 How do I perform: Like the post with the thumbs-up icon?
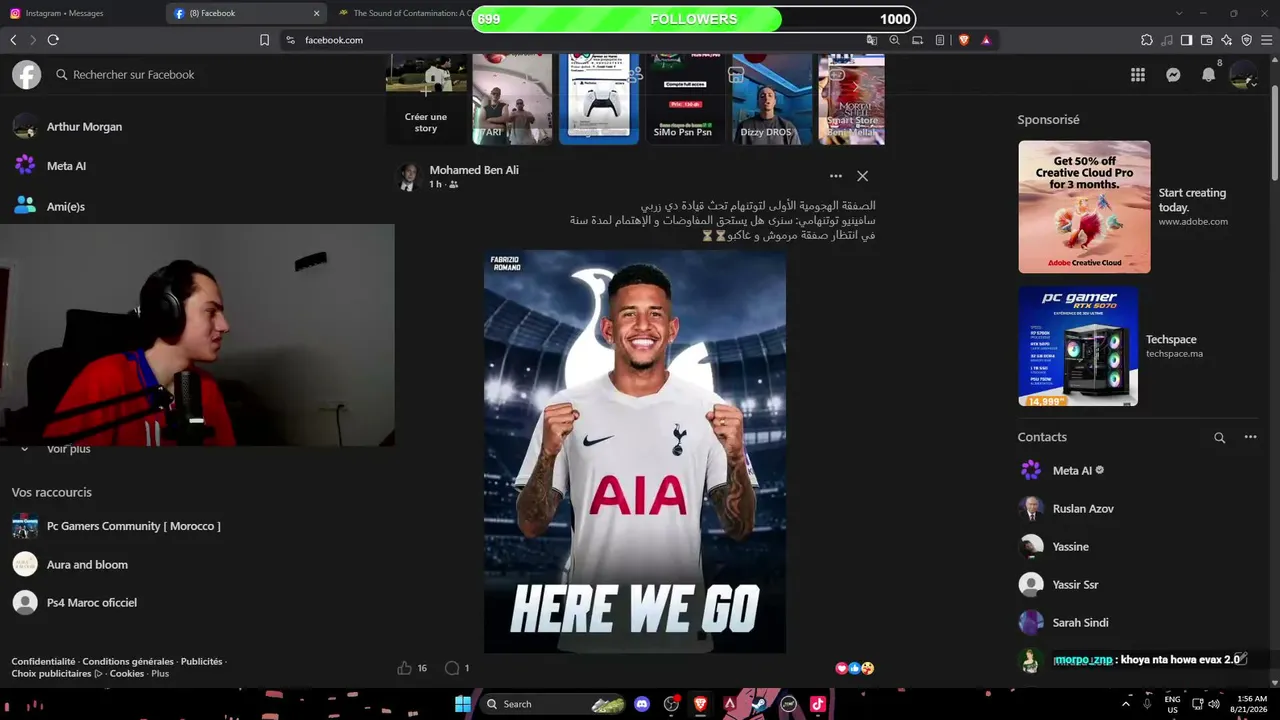[x=404, y=668]
